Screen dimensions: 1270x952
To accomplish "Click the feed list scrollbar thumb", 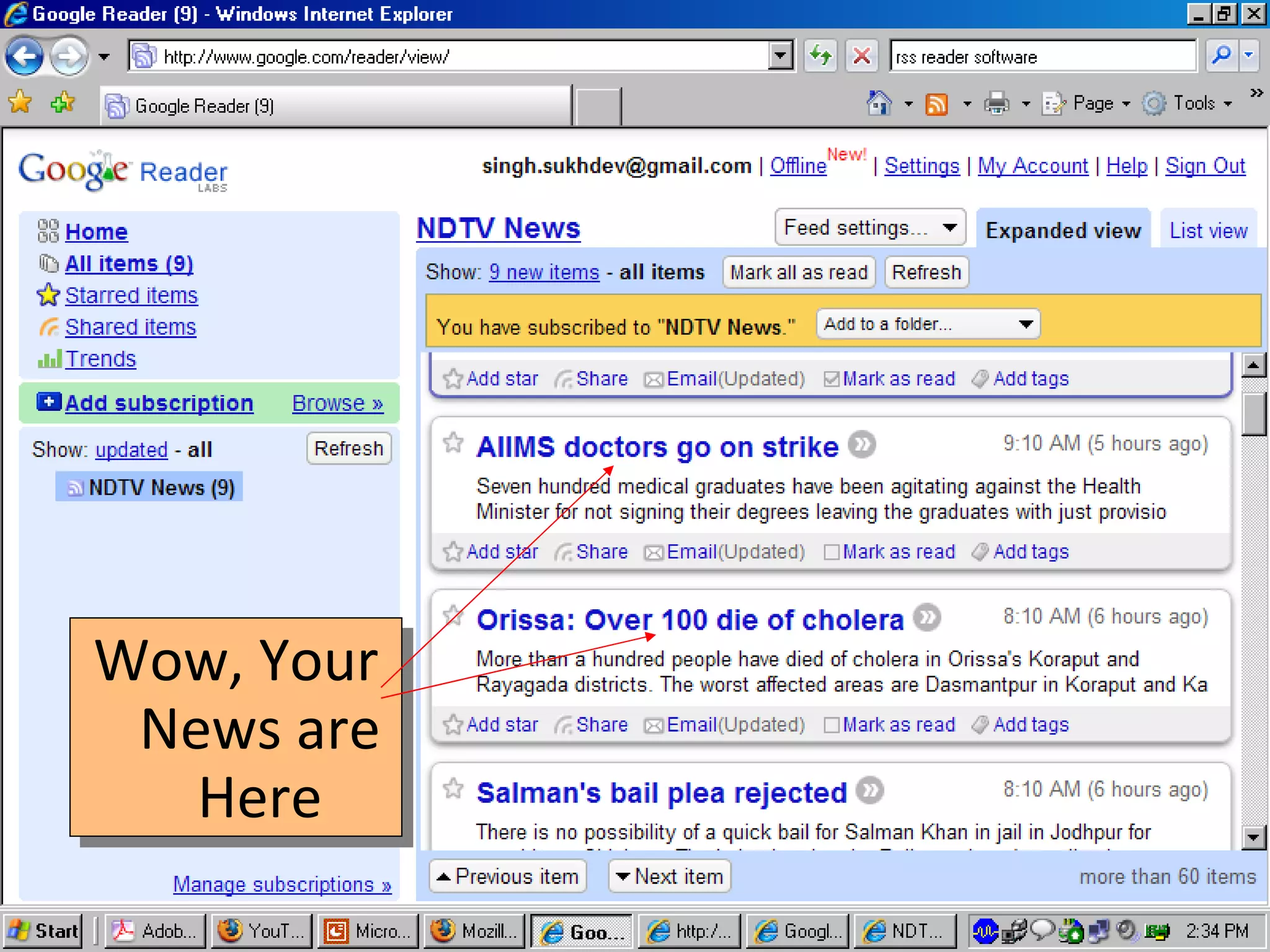I will 1253,413.
